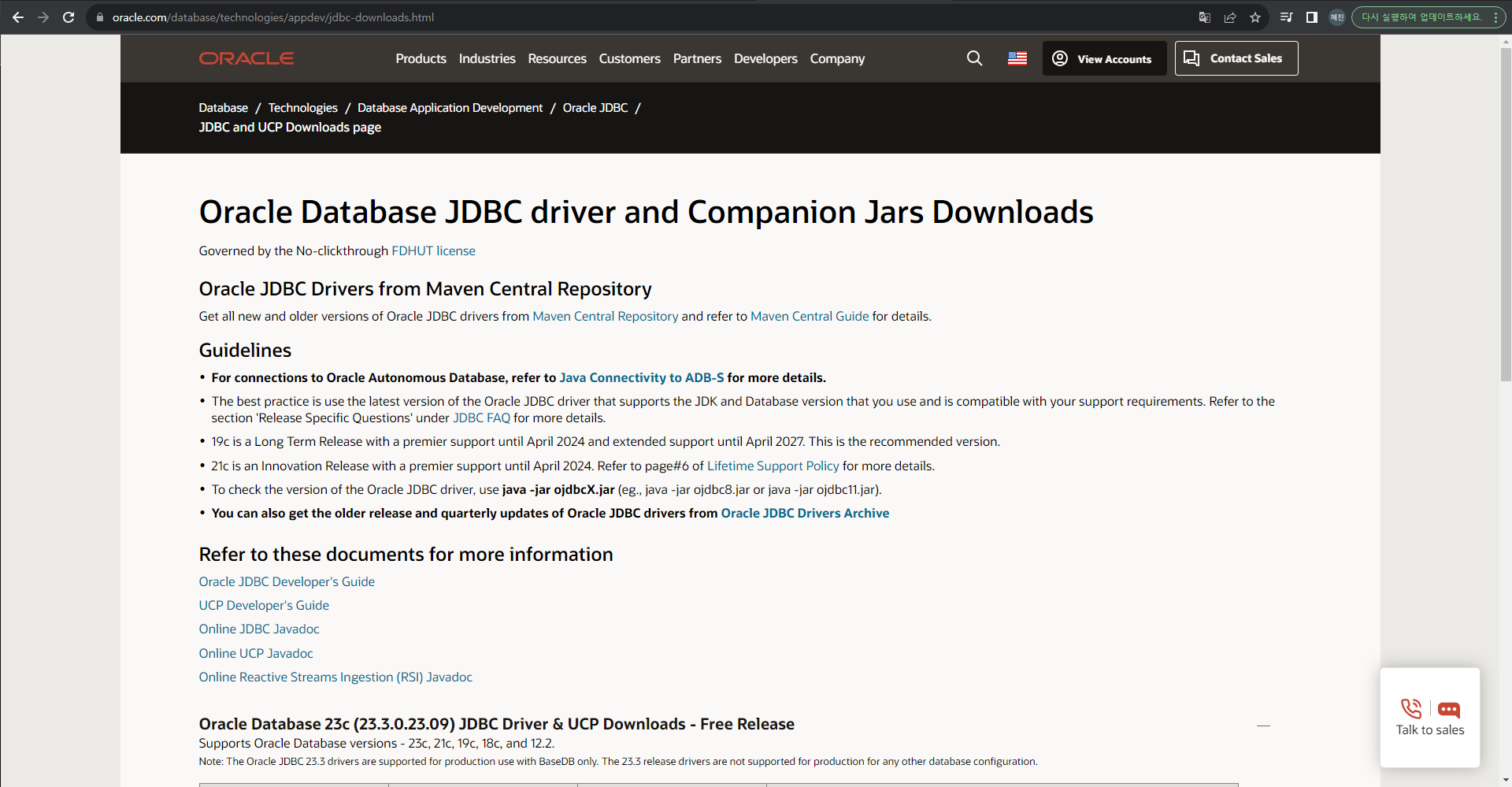Click the site lock icon in address bar
The width and height of the screenshot is (1512, 787).
coord(100,17)
